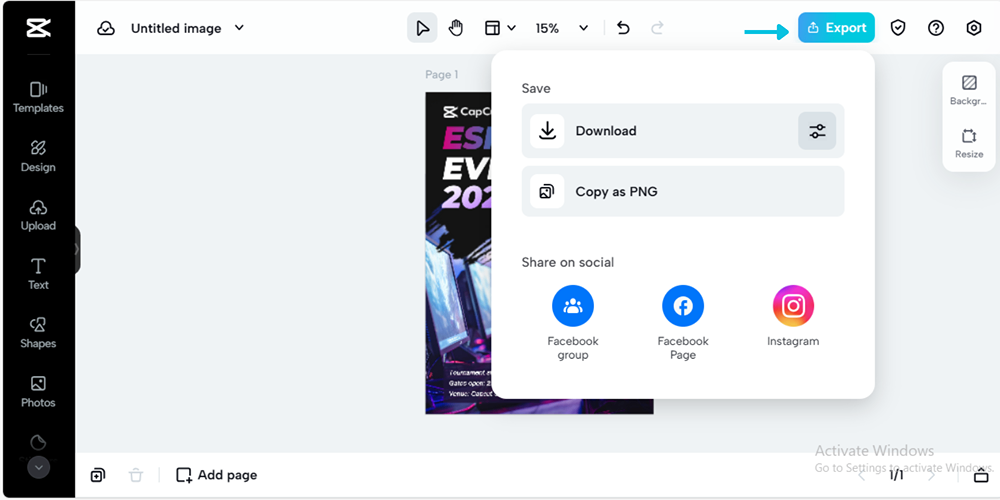Screen dimensions: 1000x500
Task: Click the 15% zoom value
Action: tap(547, 29)
